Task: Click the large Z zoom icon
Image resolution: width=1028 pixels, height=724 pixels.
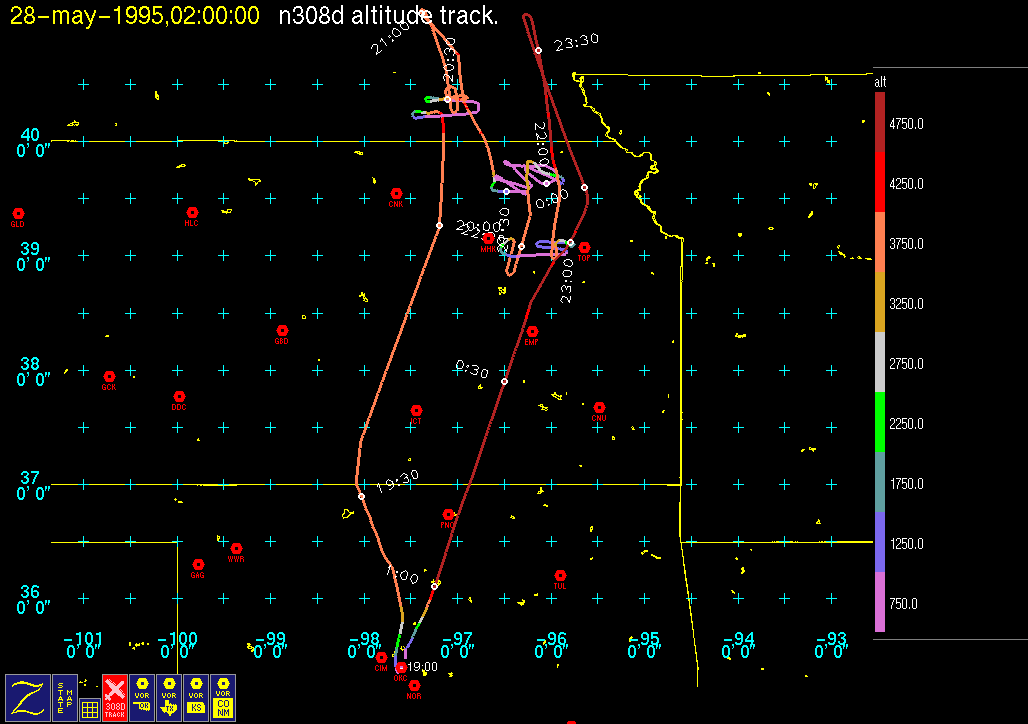Action: coord(28,698)
